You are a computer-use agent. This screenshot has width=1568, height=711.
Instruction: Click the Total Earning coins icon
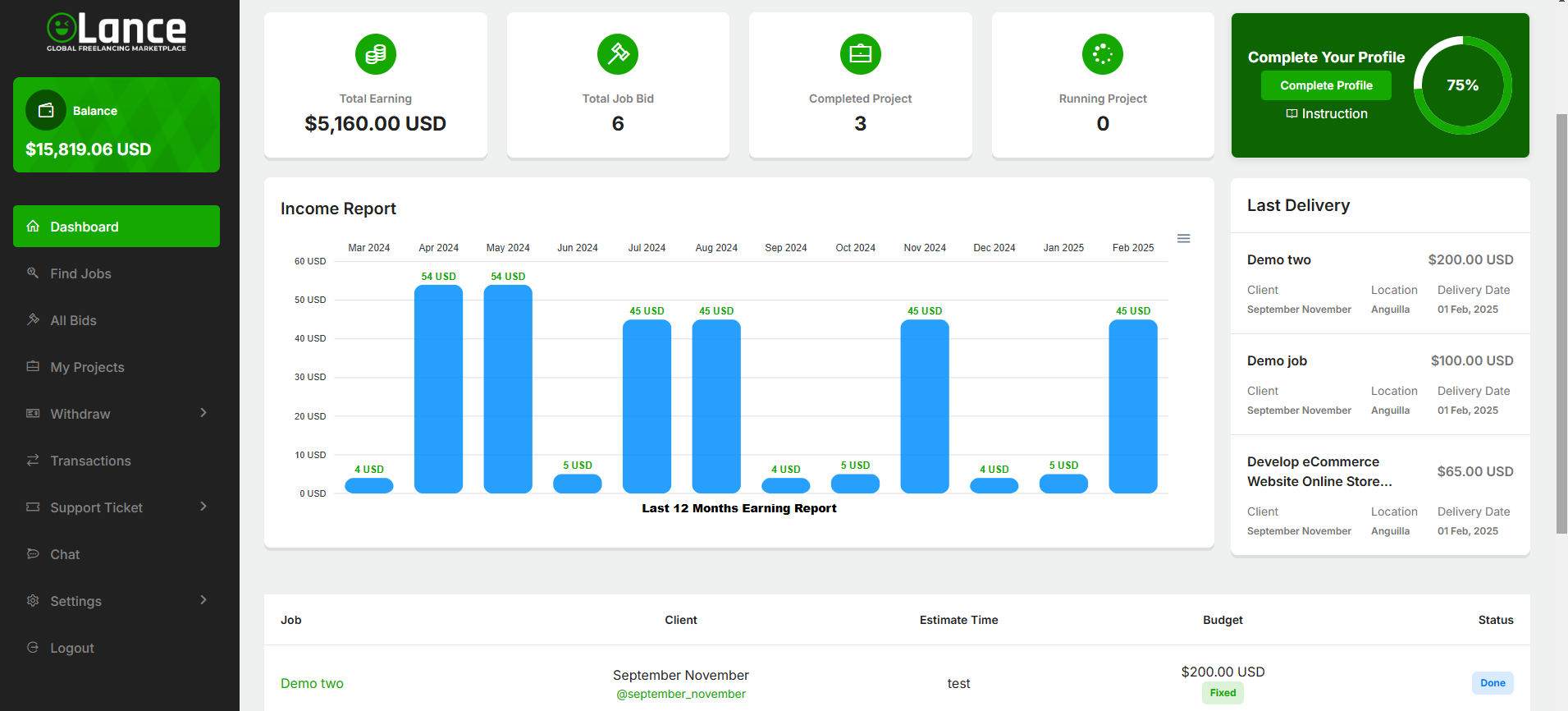click(x=376, y=54)
